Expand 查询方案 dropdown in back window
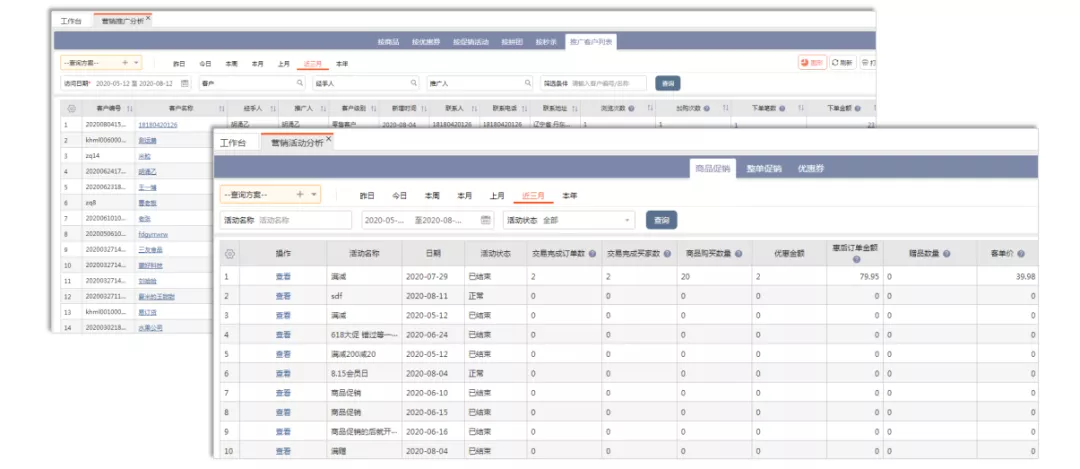The height and width of the screenshot is (469, 1080). coord(137,62)
